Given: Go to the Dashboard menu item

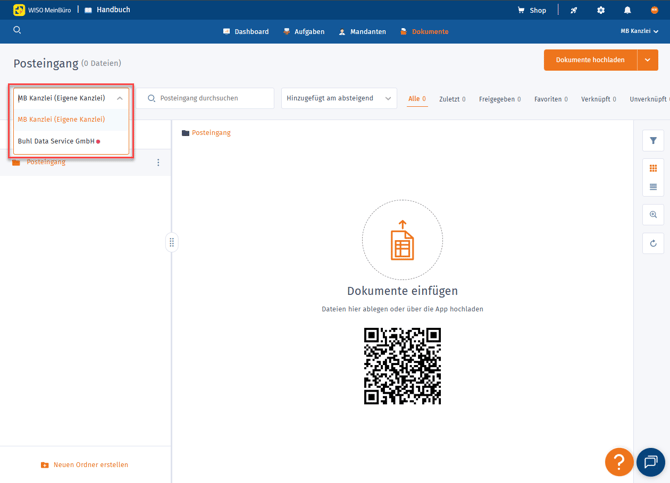Looking at the screenshot, I should click(x=246, y=32).
